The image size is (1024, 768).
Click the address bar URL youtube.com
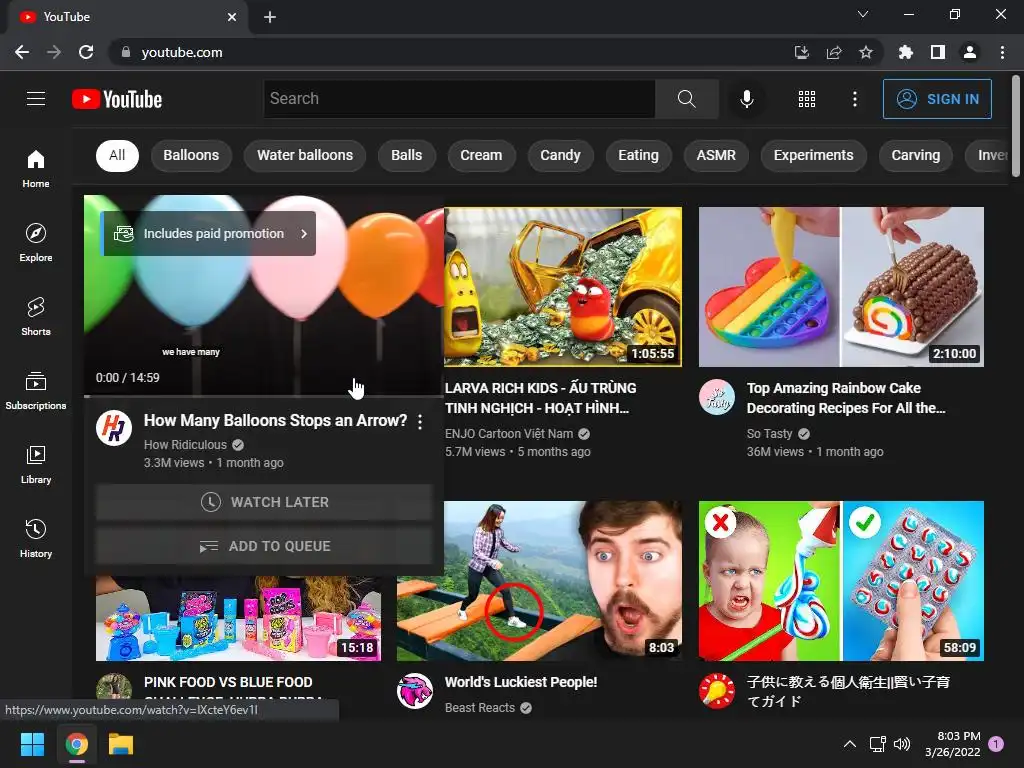tap(182, 52)
